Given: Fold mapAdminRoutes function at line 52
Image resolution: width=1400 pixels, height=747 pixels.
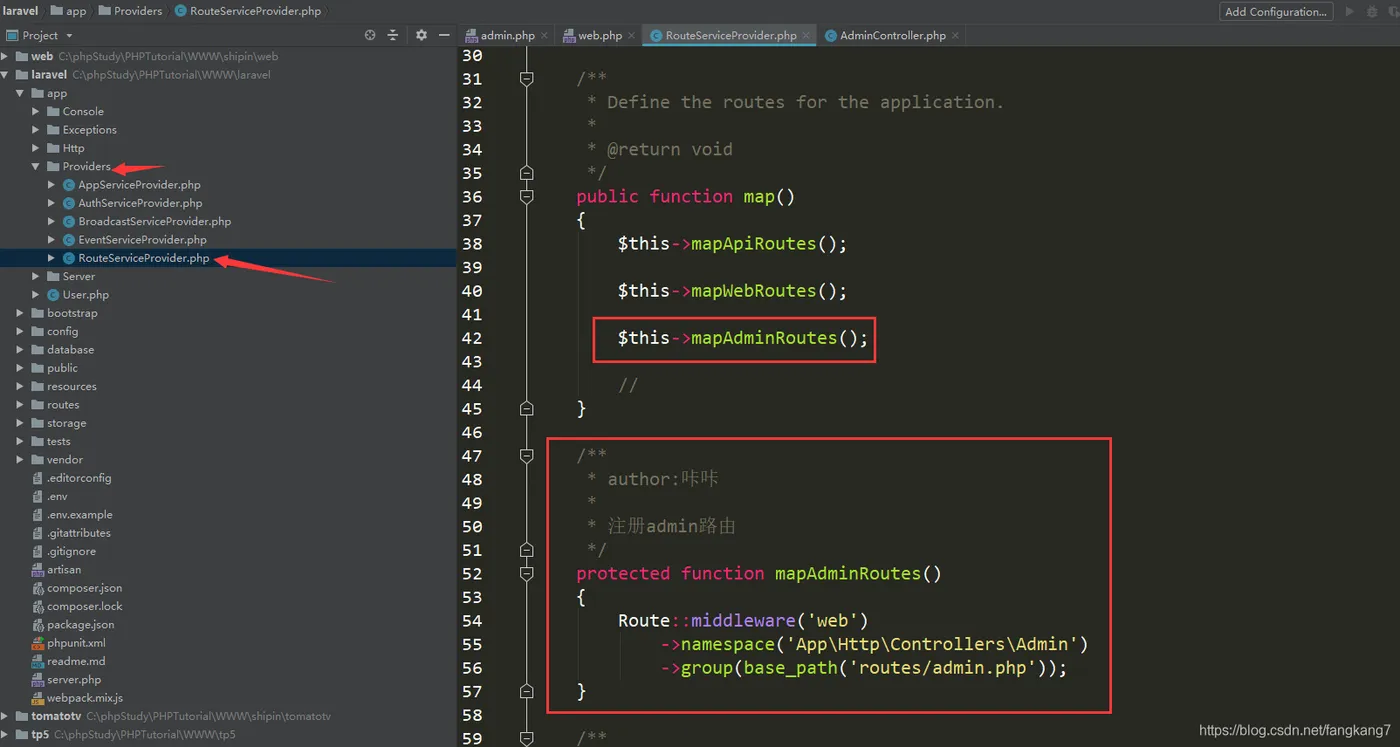Looking at the screenshot, I should tap(527, 574).
